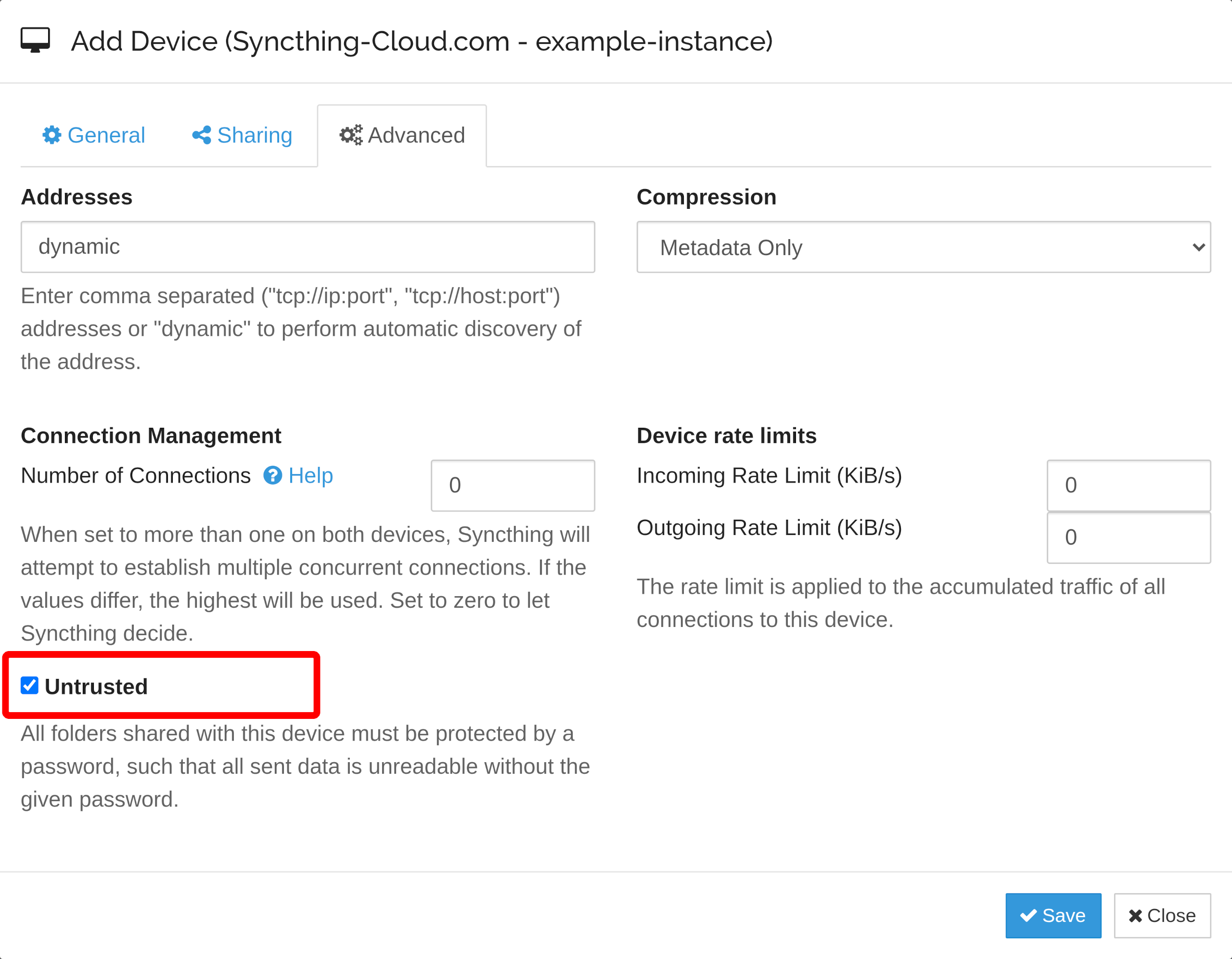Click the checkmark icon on Save button
The width and height of the screenshot is (1232, 959).
coord(1028,916)
